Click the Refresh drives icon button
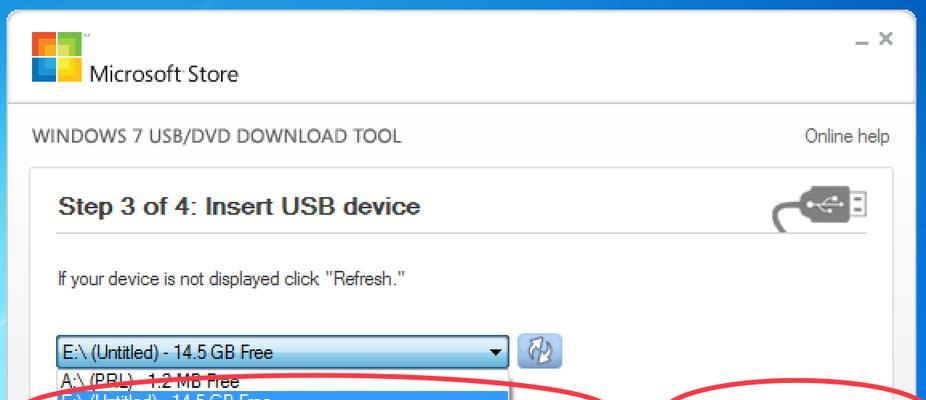Image resolution: width=926 pixels, height=400 pixels. tap(539, 352)
